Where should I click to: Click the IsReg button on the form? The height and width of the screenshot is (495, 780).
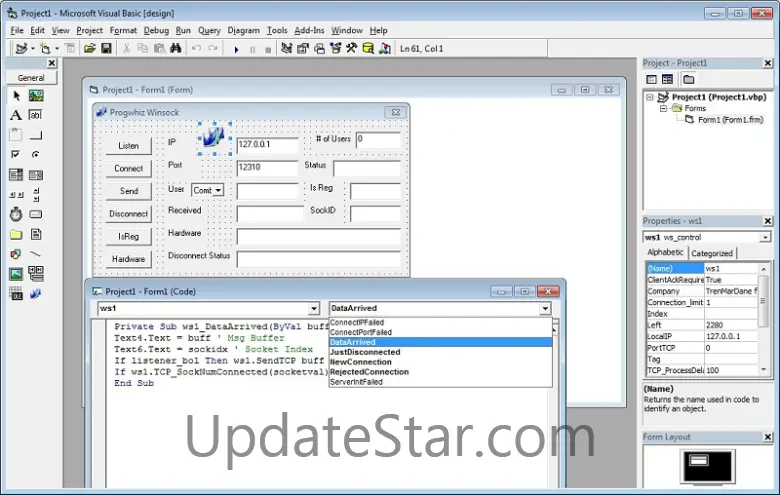[x=128, y=236]
